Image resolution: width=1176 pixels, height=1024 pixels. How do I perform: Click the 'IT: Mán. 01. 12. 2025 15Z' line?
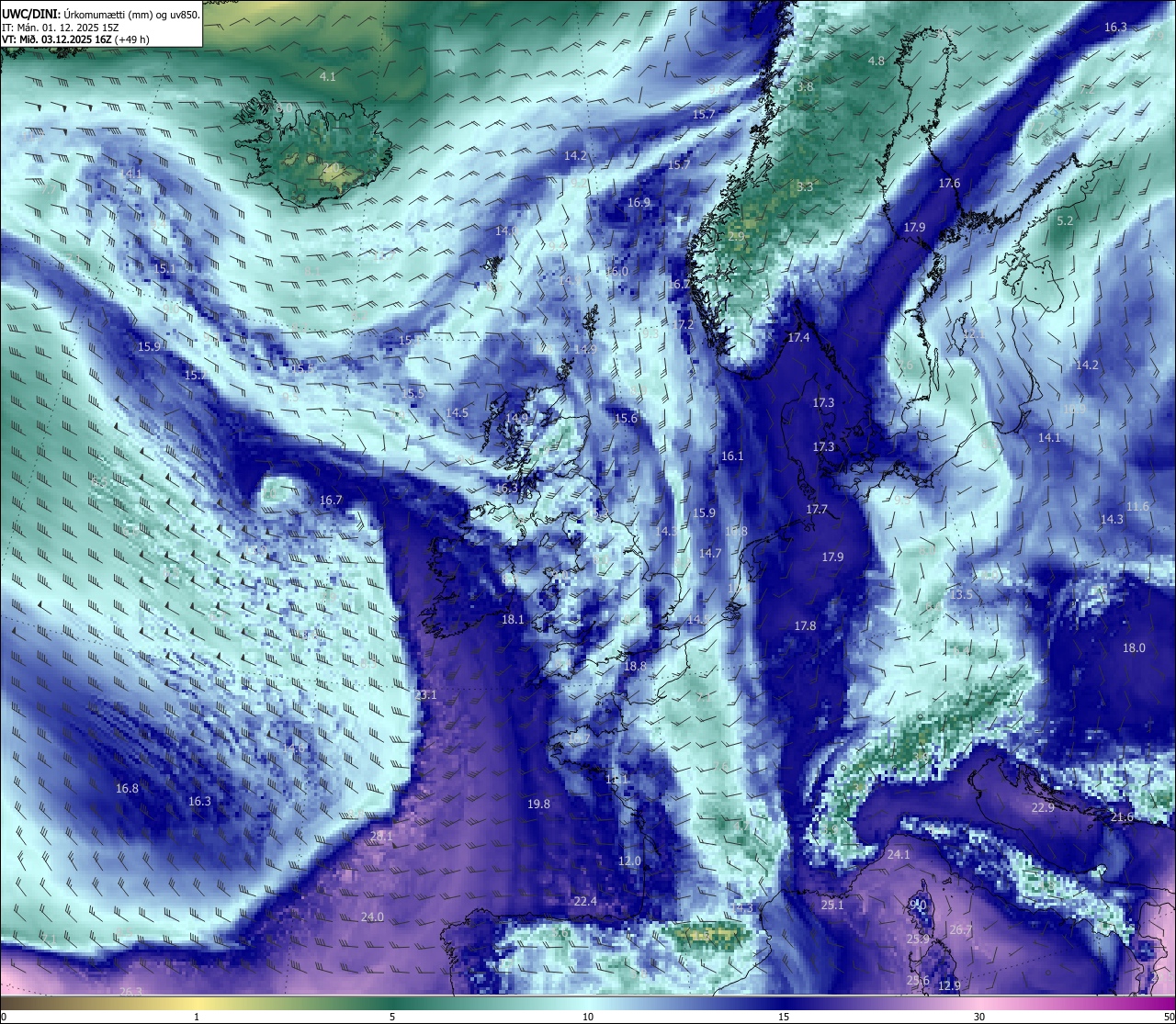click(x=60, y=28)
